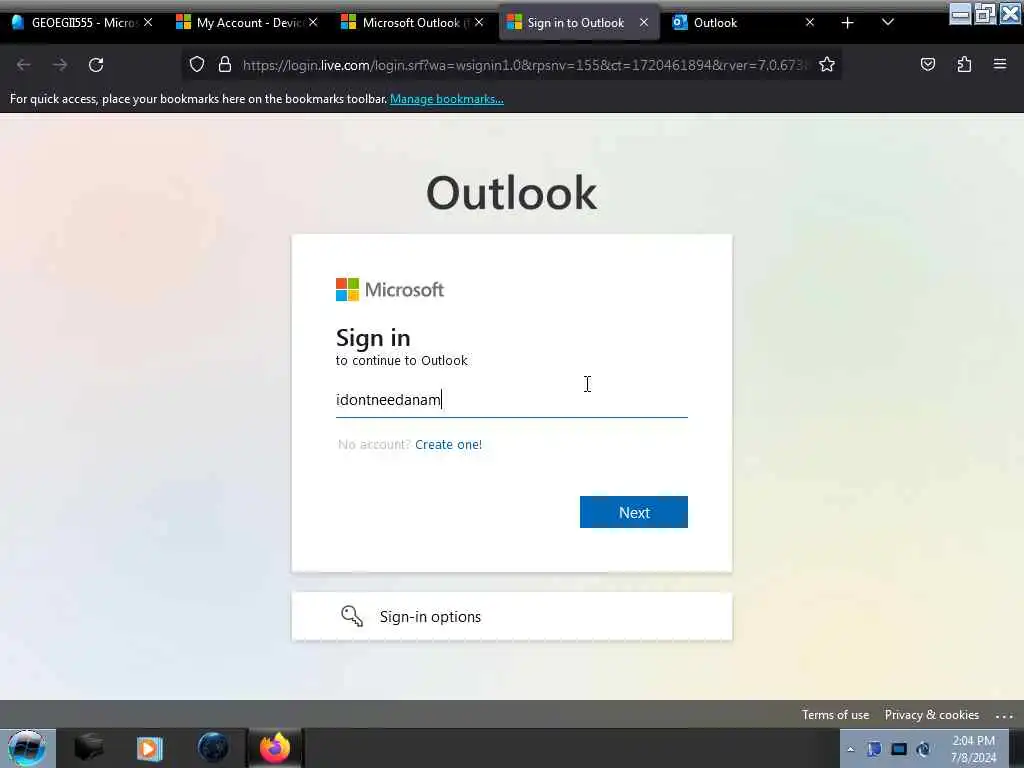Viewport: 1024px width, 768px height.
Task: Open volume tray icon
Action: pyautogui.click(x=923, y=749)
